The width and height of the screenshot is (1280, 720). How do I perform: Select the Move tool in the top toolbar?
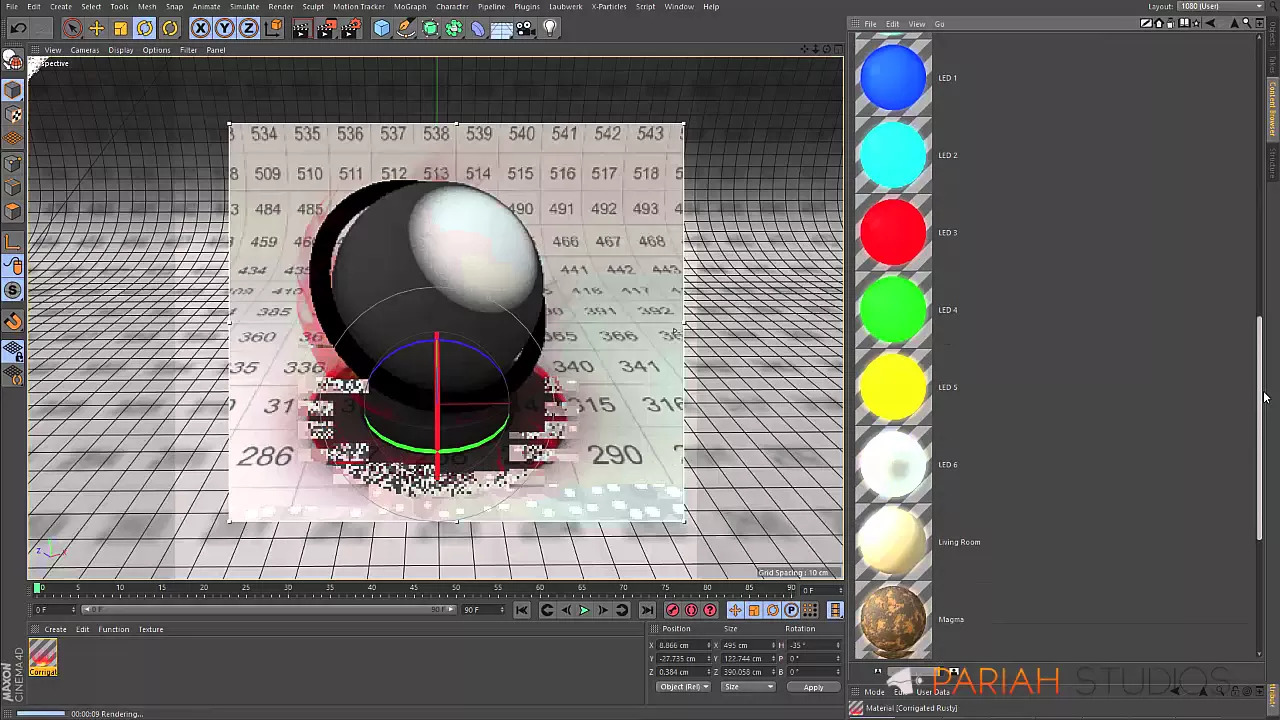click(96, 29)
